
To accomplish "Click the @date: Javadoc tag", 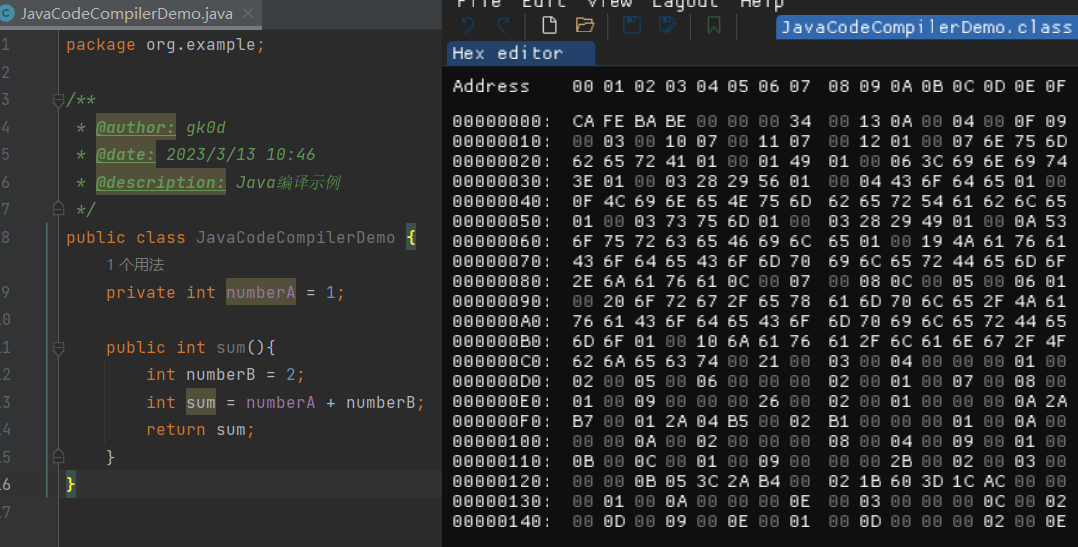I will (x=126, y=155).
